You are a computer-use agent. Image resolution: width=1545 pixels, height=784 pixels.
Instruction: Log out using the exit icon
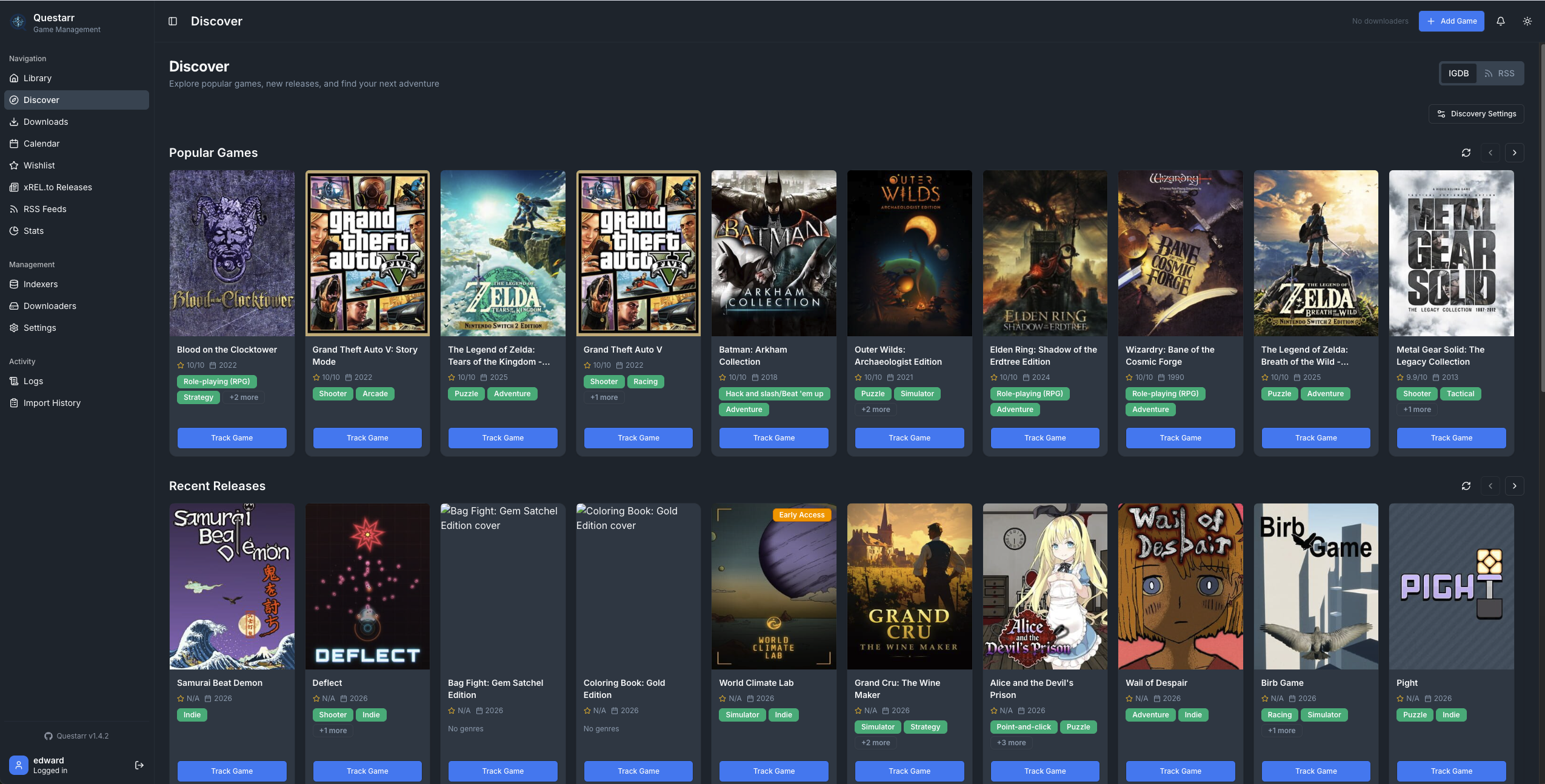139,765
